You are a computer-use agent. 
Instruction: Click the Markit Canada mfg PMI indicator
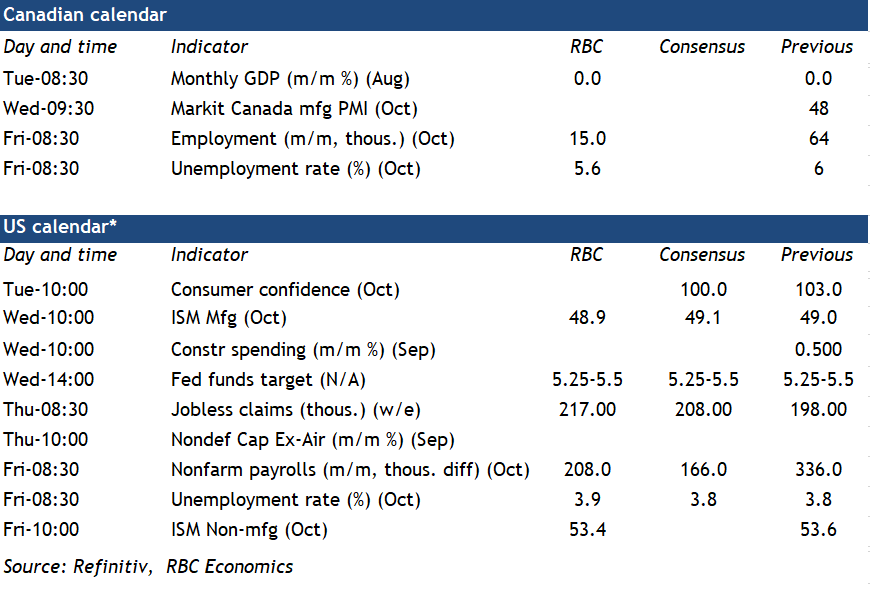(294, 108)
